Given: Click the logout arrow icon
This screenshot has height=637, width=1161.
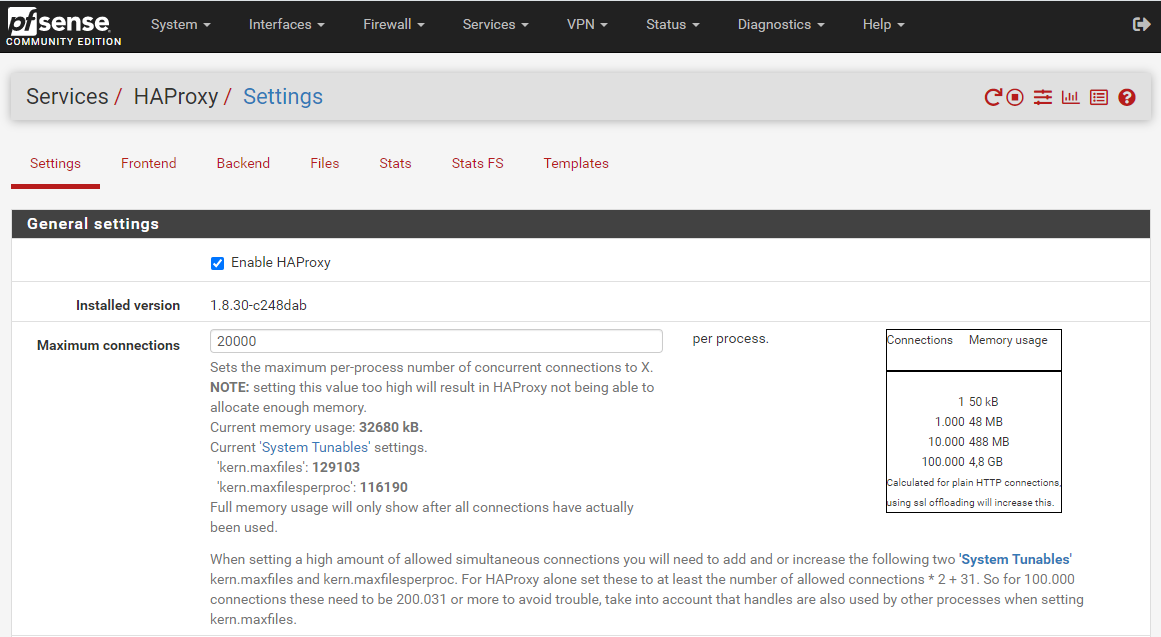Looking at the screenshot, I should 1141,24.
